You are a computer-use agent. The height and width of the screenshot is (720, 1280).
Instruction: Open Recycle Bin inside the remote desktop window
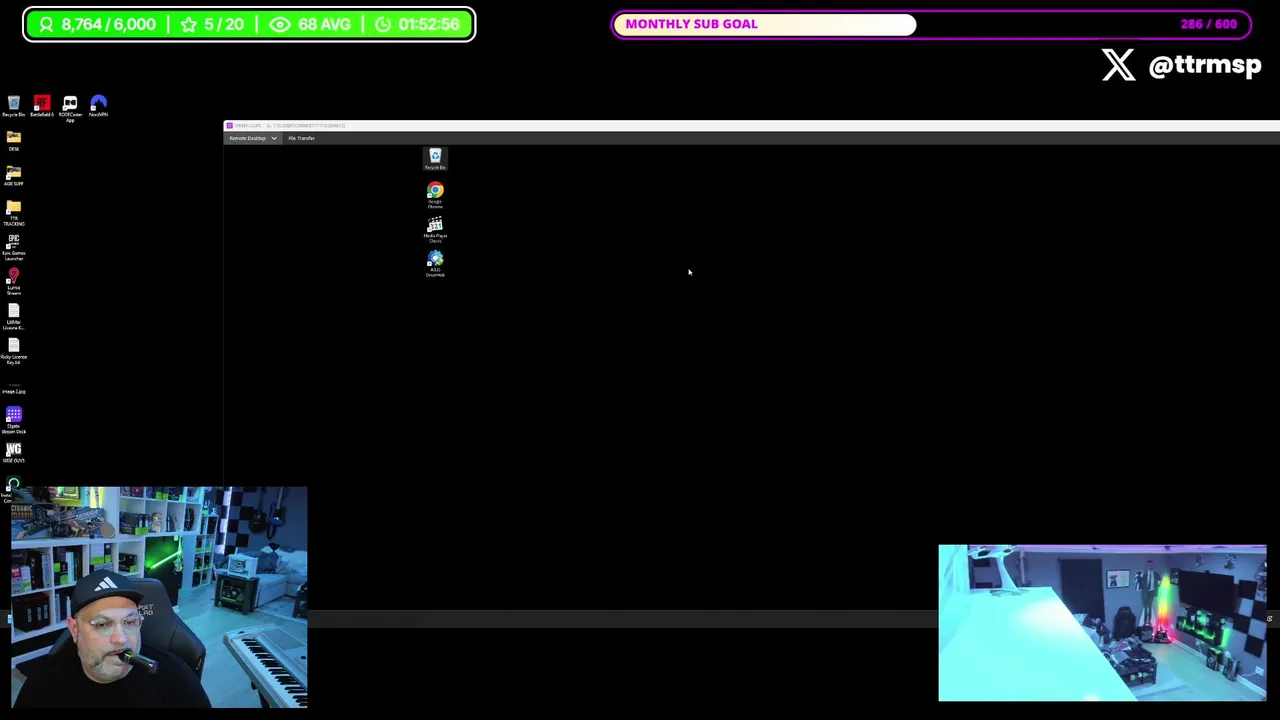435,158
